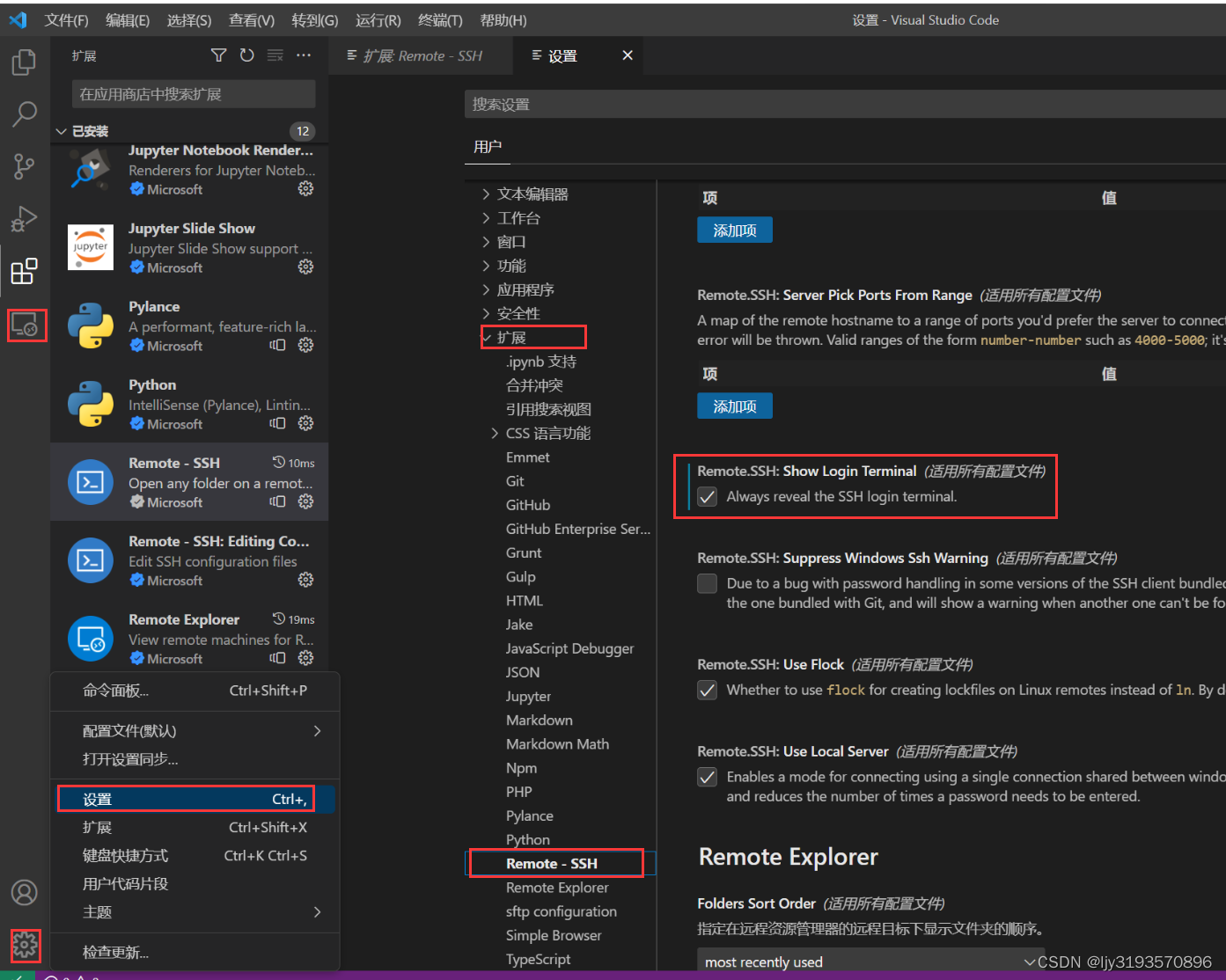Expand 窗口 settings category
This screenshot has width=1226, height=980.
point(486,242)
